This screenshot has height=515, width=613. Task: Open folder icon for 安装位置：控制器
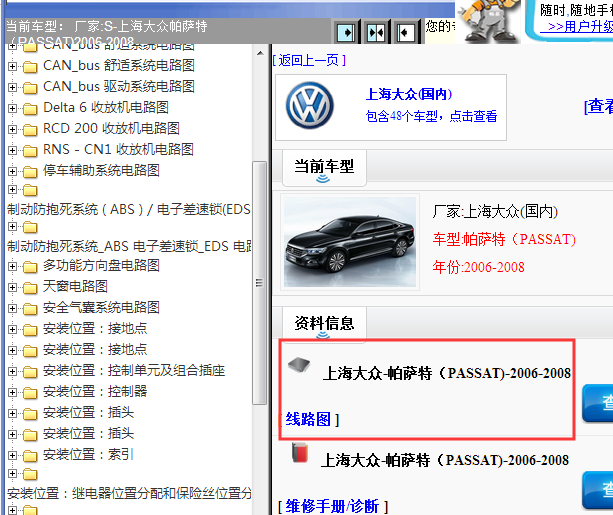30,393
